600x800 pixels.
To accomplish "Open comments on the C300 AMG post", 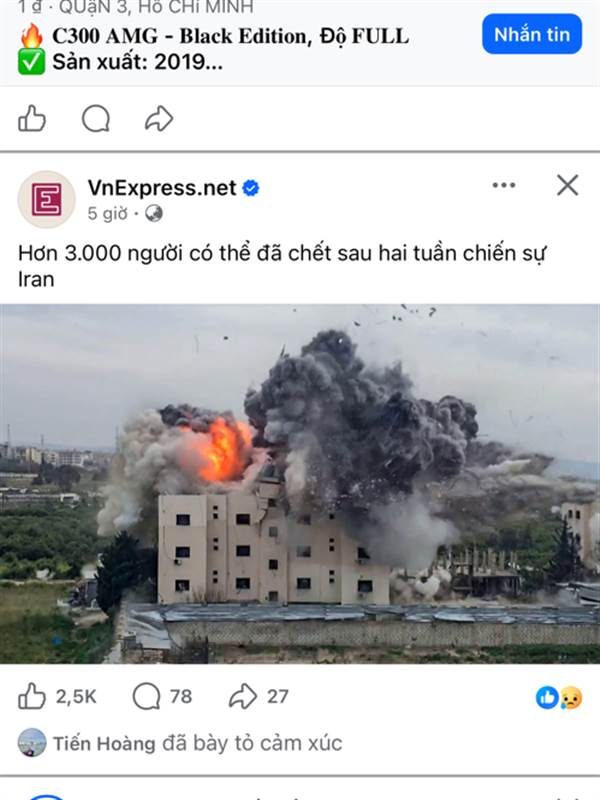I will 96,118.
